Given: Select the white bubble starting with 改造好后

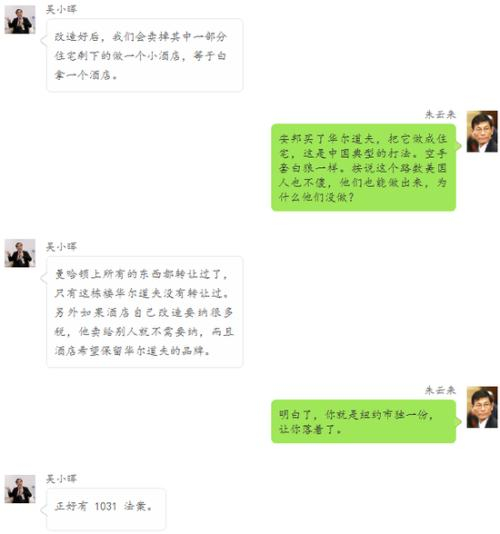Looking at the screenshot, I should pos(144,56).
